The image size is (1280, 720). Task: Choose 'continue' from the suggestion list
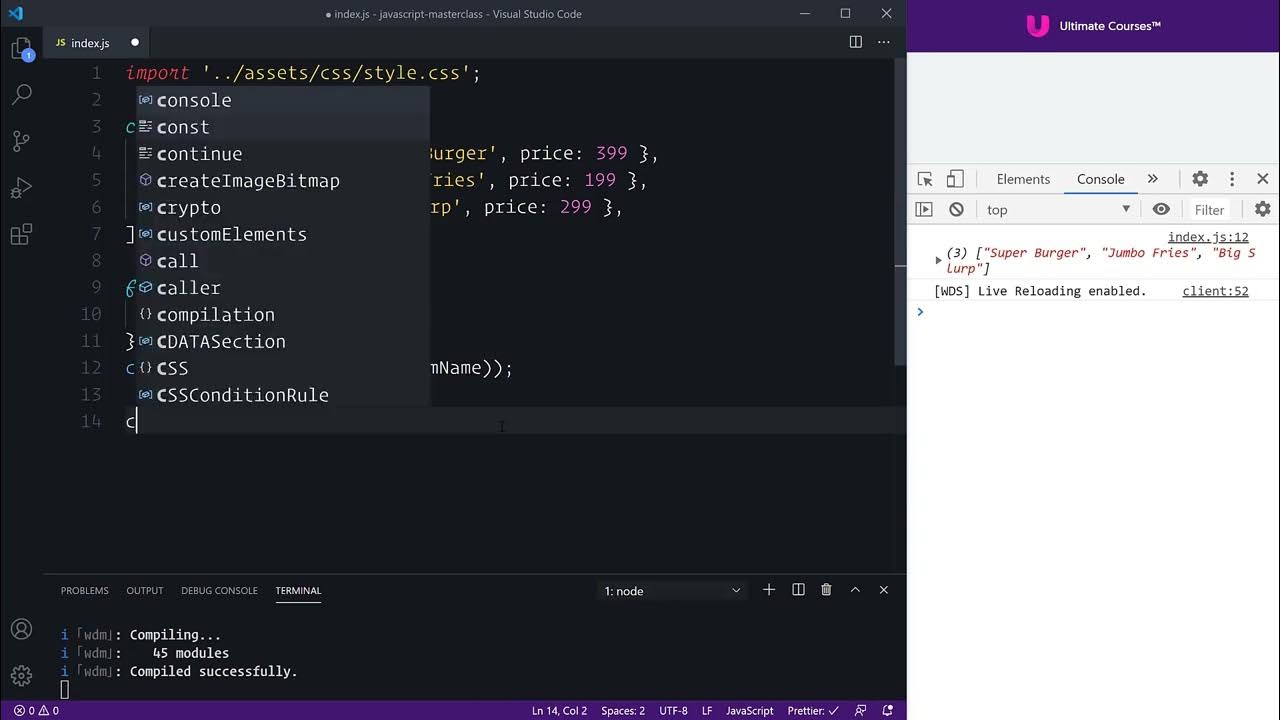283,154
